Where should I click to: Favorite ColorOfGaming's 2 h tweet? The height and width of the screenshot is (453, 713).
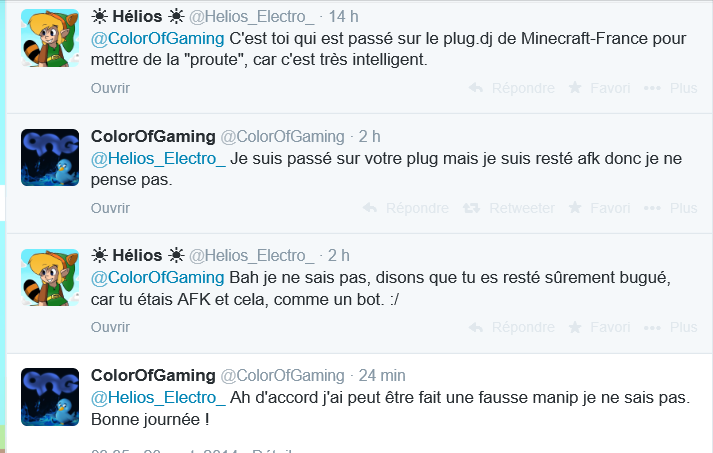coord(599,208)
